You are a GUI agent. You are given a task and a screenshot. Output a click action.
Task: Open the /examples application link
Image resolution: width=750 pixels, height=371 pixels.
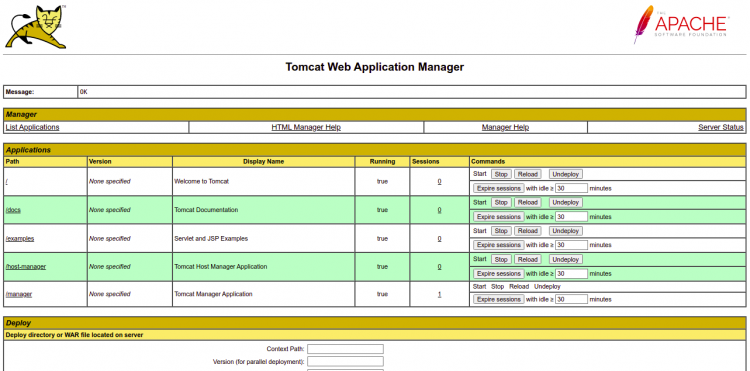pos(20,239)
